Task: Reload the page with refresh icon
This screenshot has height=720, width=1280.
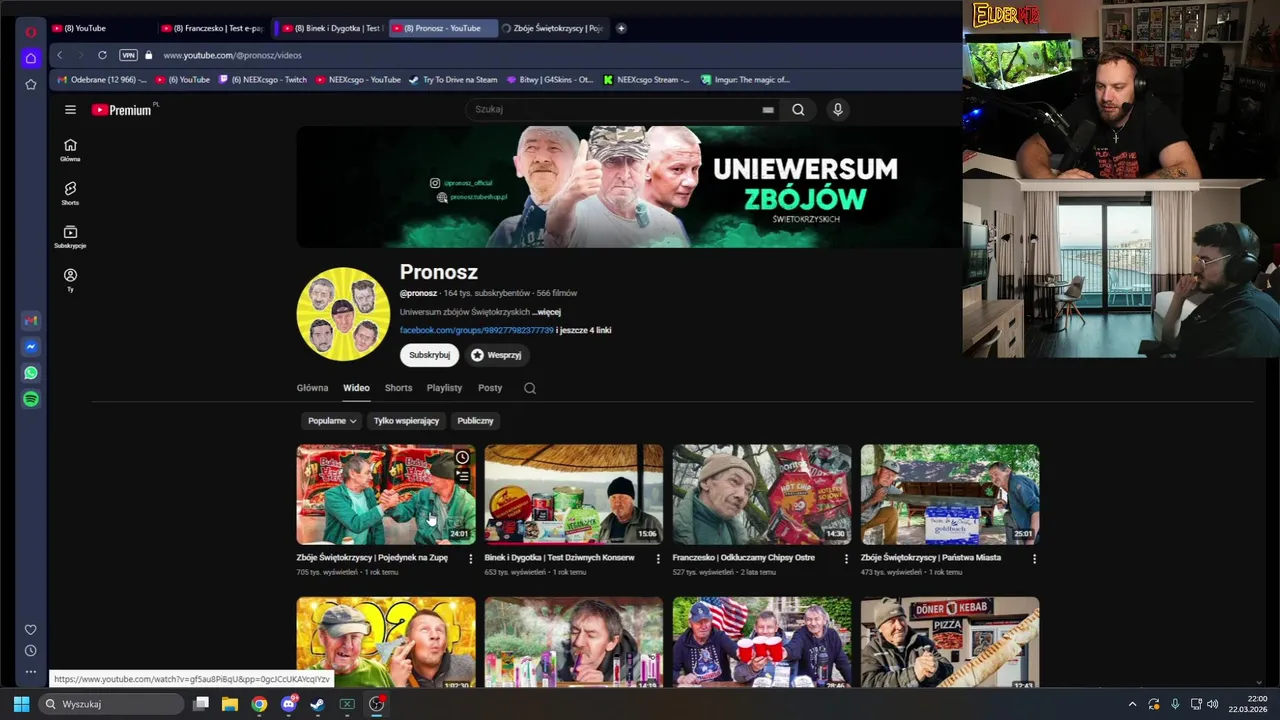Action: point(102,55)
